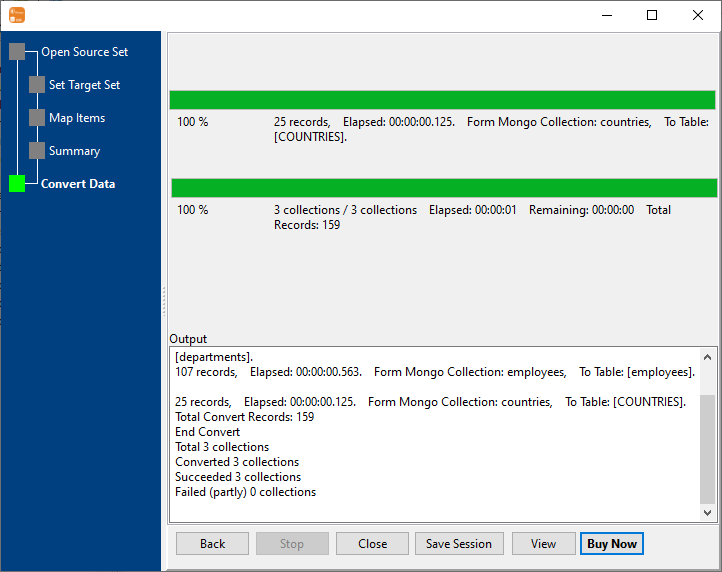
Task: Click Save Session
Action: tap(459, 544)
